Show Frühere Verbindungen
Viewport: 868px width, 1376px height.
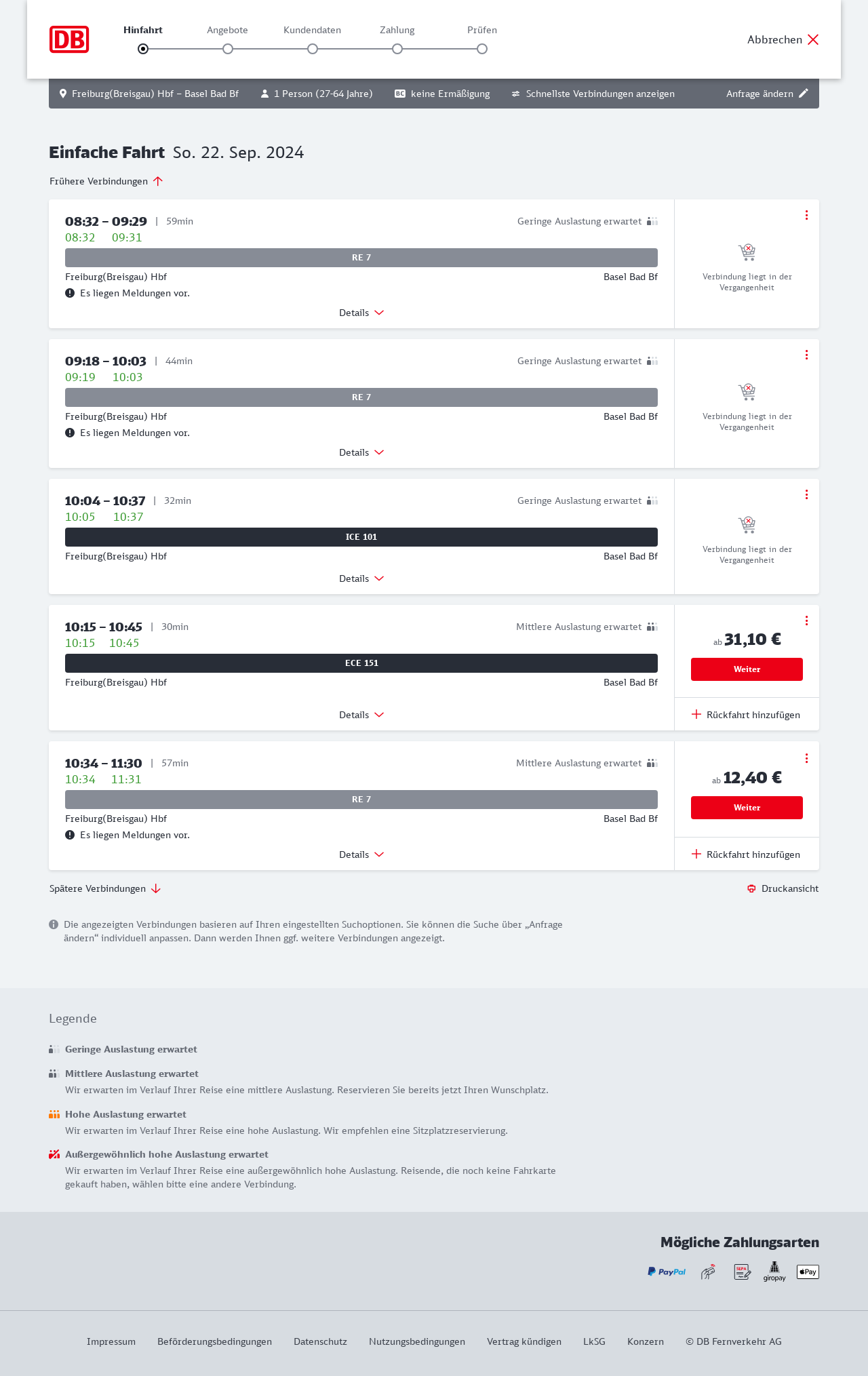click(106, 181)
